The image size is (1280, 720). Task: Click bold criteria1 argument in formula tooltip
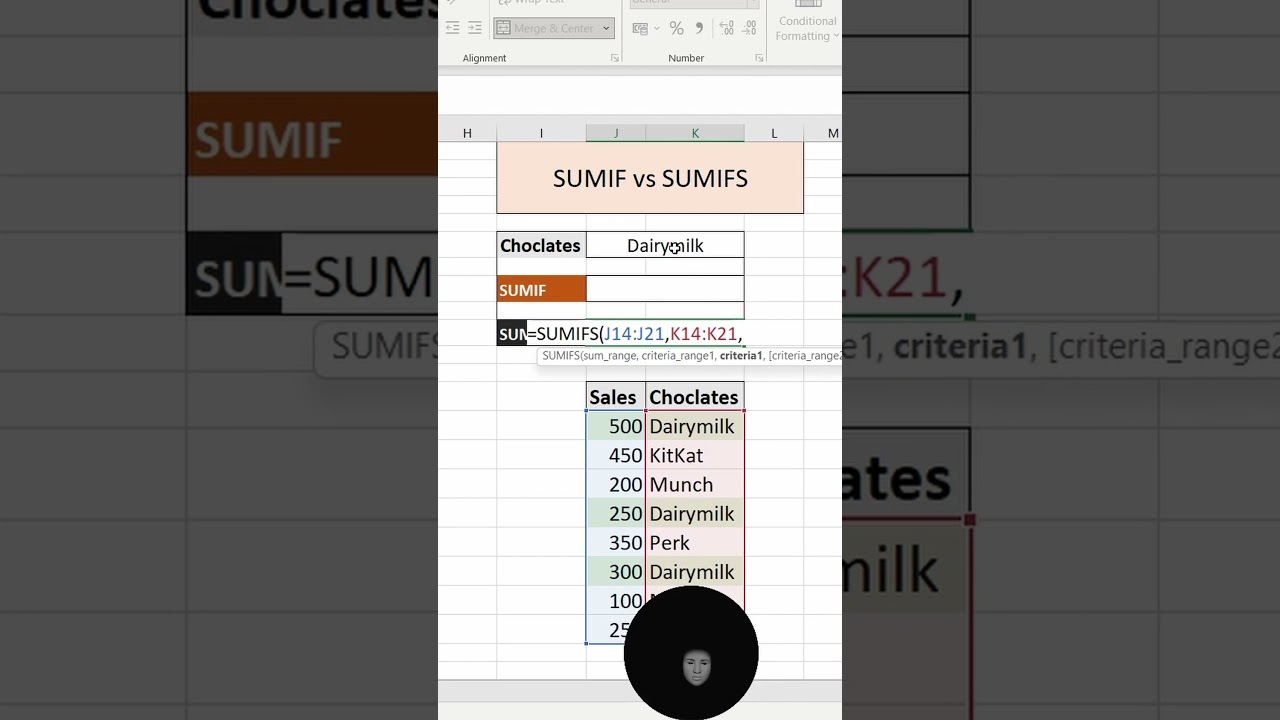click(x=741, y=356)
